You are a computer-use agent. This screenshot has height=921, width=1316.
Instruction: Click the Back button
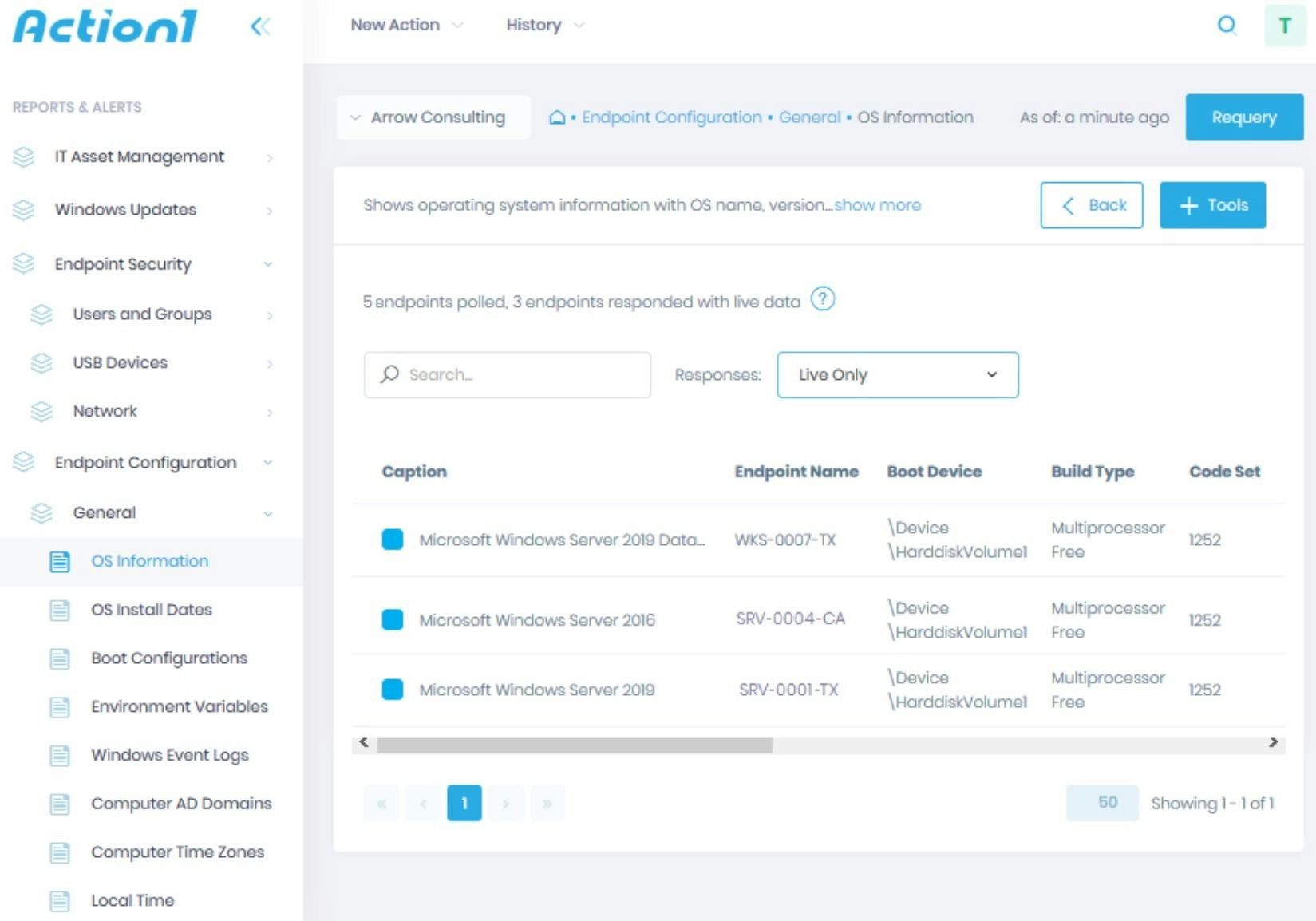point(1092,205)
